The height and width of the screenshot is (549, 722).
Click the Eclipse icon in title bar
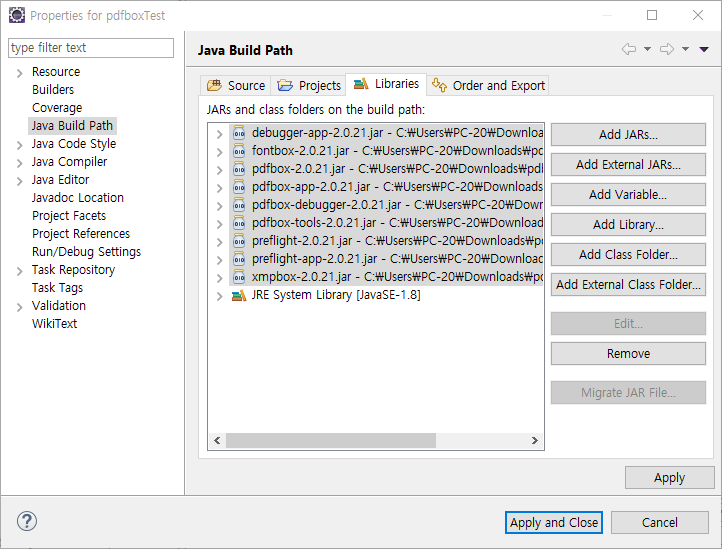17,15
